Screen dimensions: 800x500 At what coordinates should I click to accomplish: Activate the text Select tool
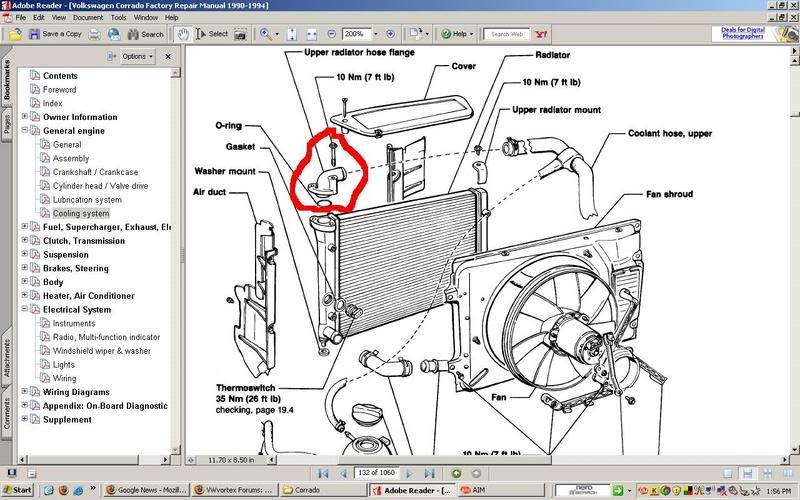(212, 34)
